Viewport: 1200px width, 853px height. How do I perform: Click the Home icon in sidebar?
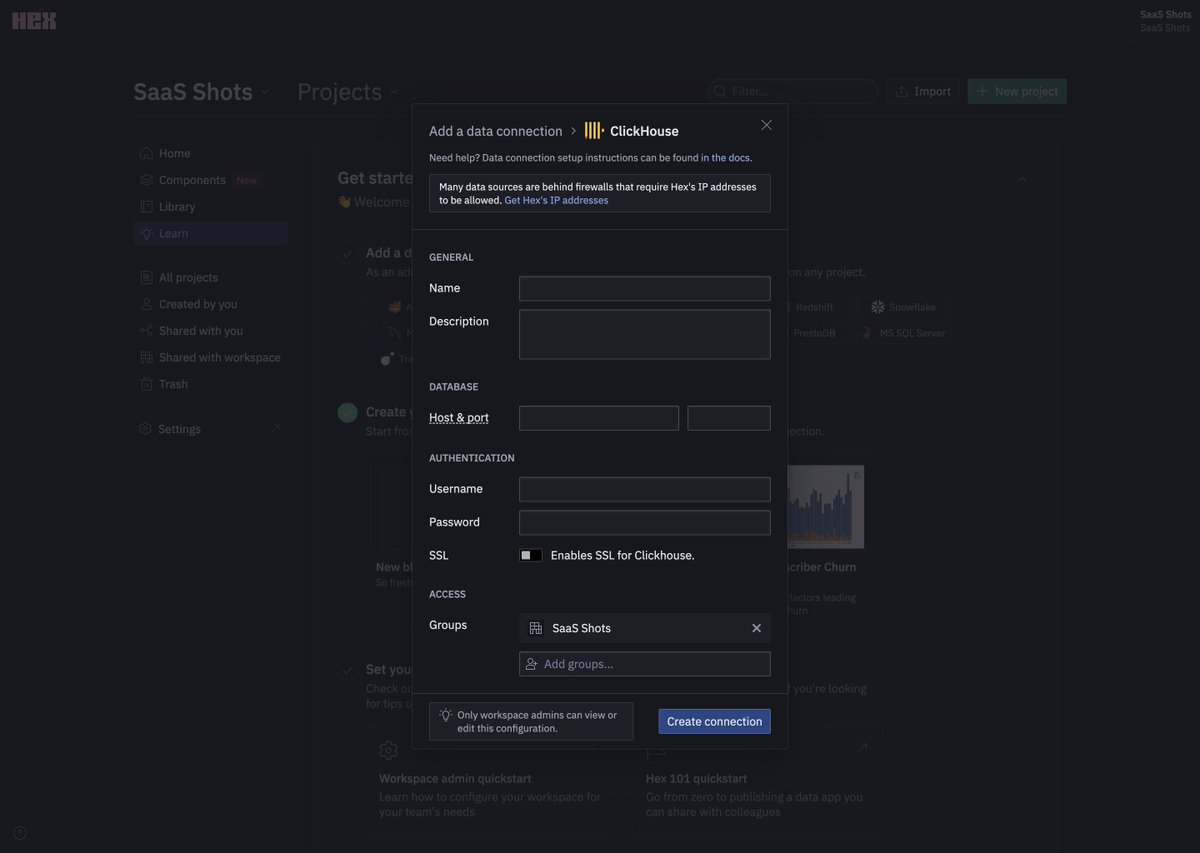coord(146,153)
